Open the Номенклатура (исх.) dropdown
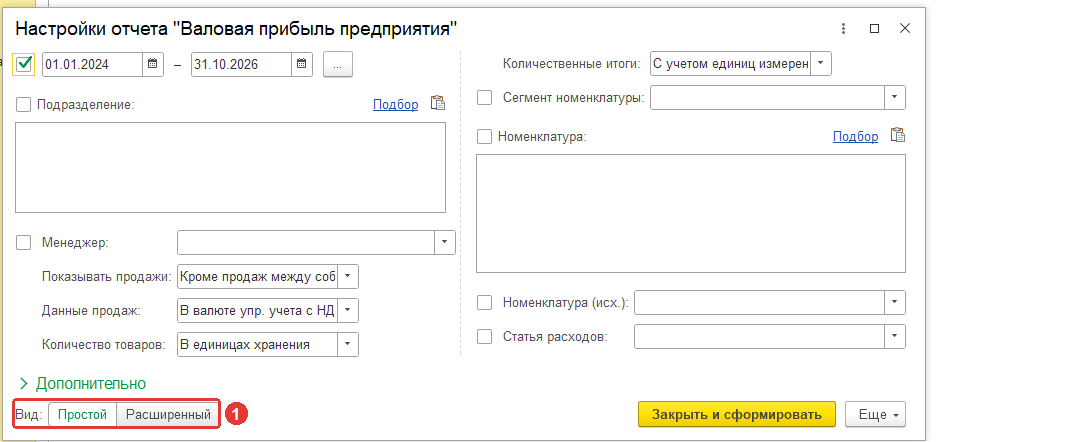This screenshot has height=442, width=1090. point(895,302)
